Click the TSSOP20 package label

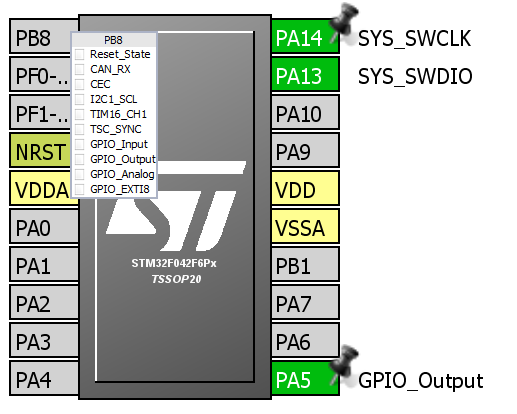pyautogui.click(x=176, y=279)
